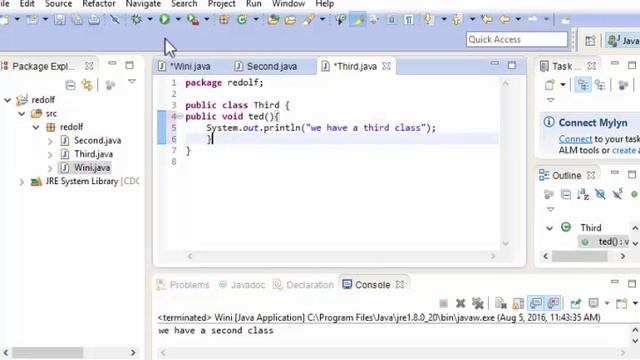The height and width of the screenshot is (360, 640).
Task: Toggle Show Whitespace Characters pilcrow icon
Action: click(x=409, y=19)
